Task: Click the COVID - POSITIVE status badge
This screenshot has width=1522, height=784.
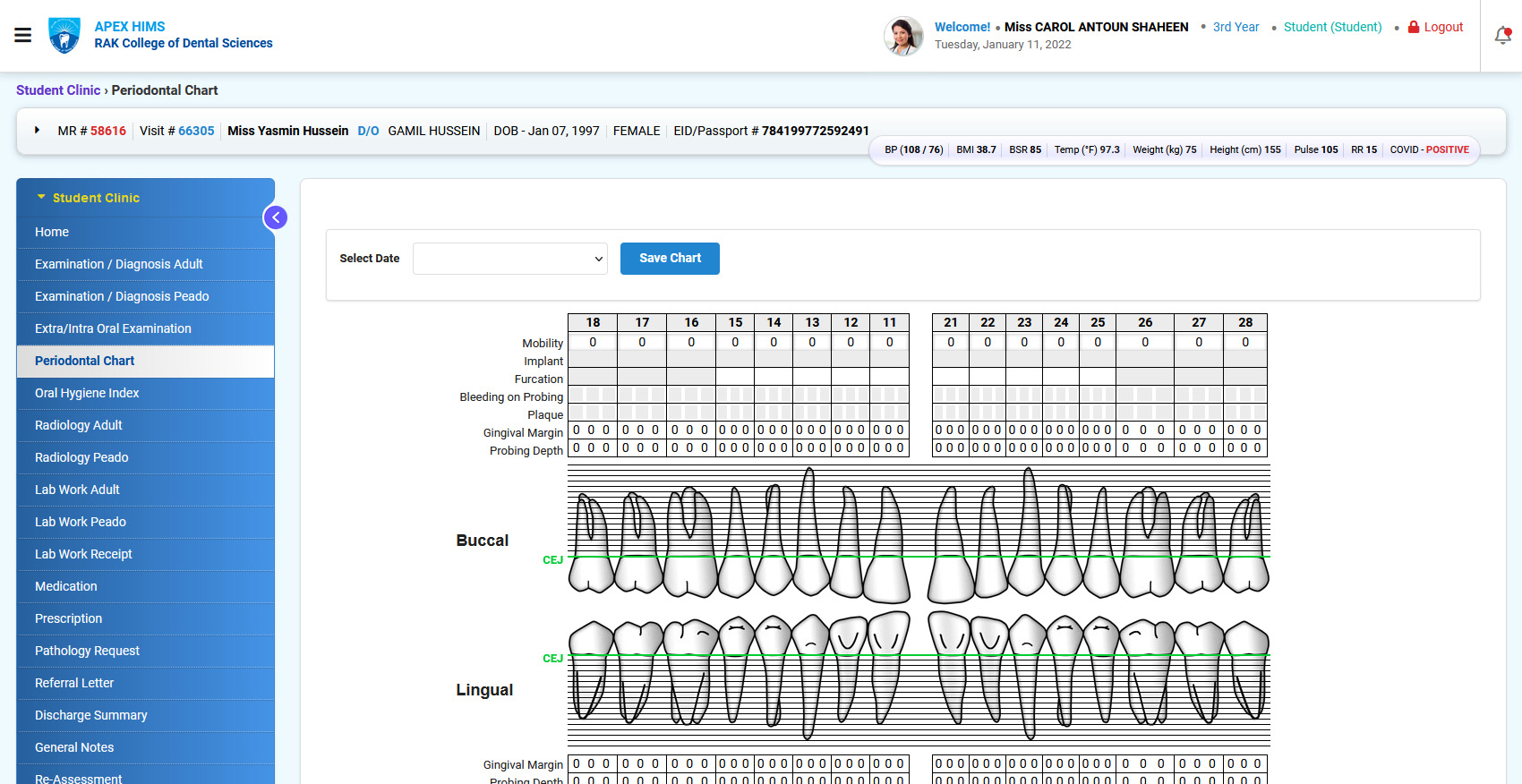Action: pyautogui.click(x=1429, y=150)
